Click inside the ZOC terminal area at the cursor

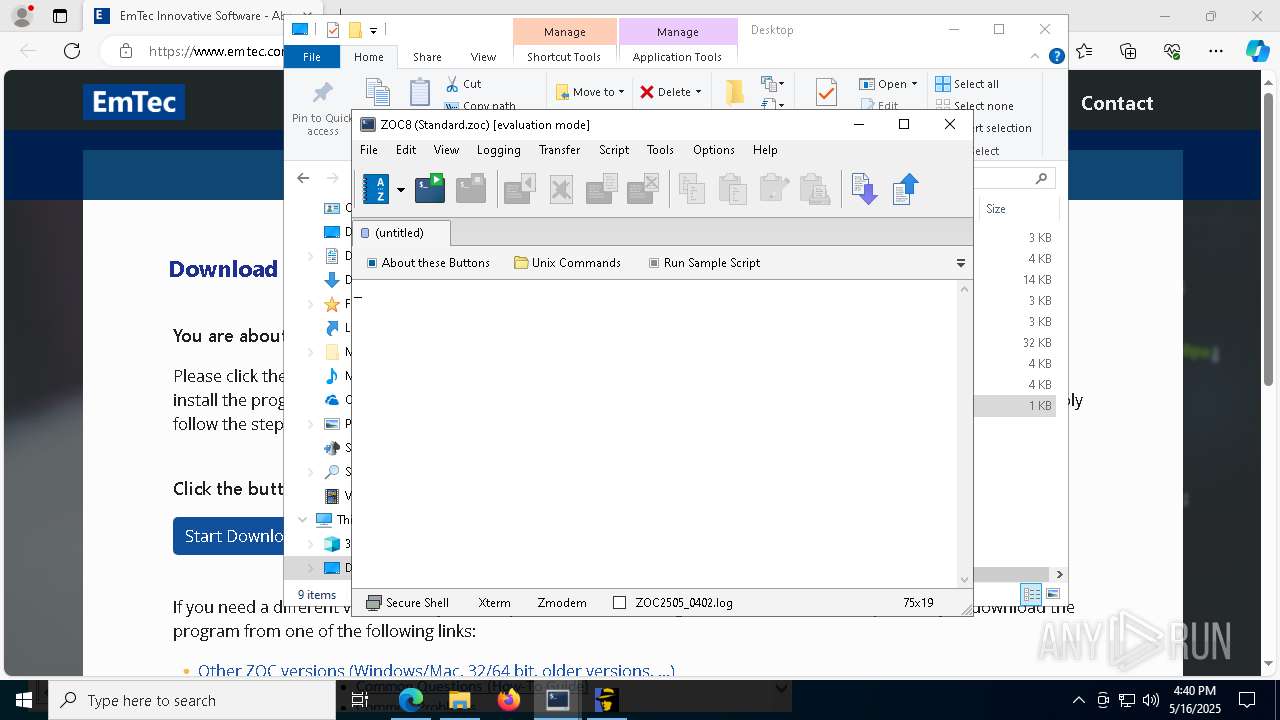(x=358, y=295)
